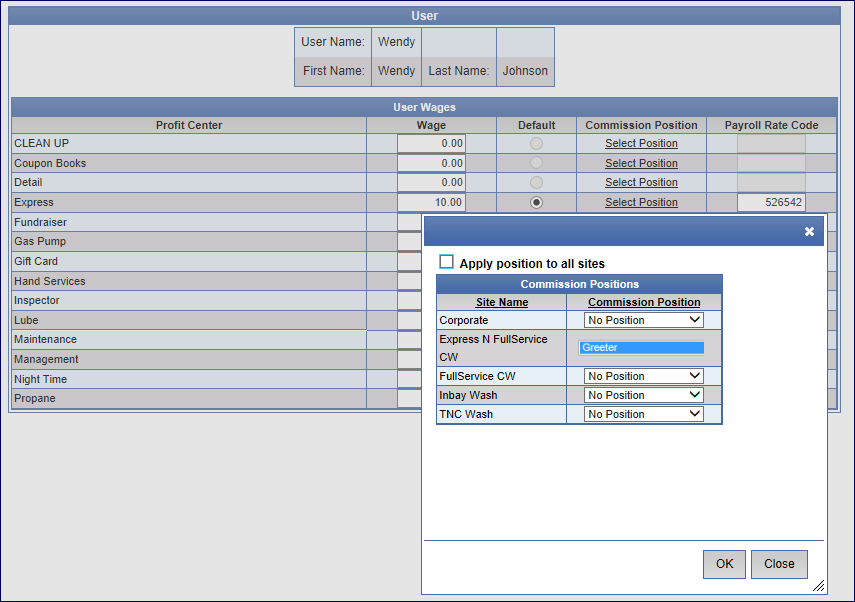Sort by Site Name column header
This screenshot has width=855, height=602.
click(x=501, y=302)
